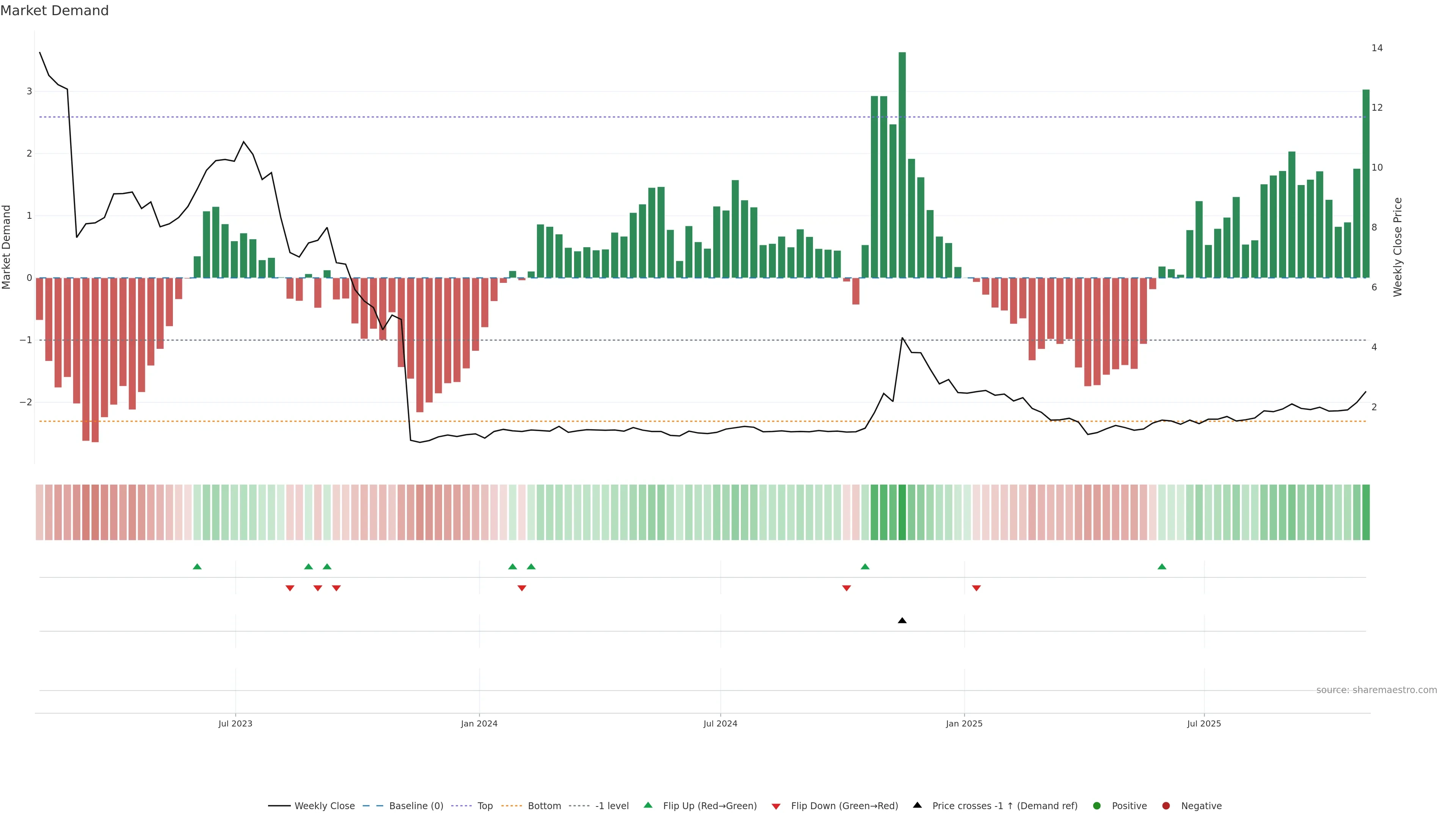Click the last red flip-down marker

pyautogui.click(x=976, y=588)
